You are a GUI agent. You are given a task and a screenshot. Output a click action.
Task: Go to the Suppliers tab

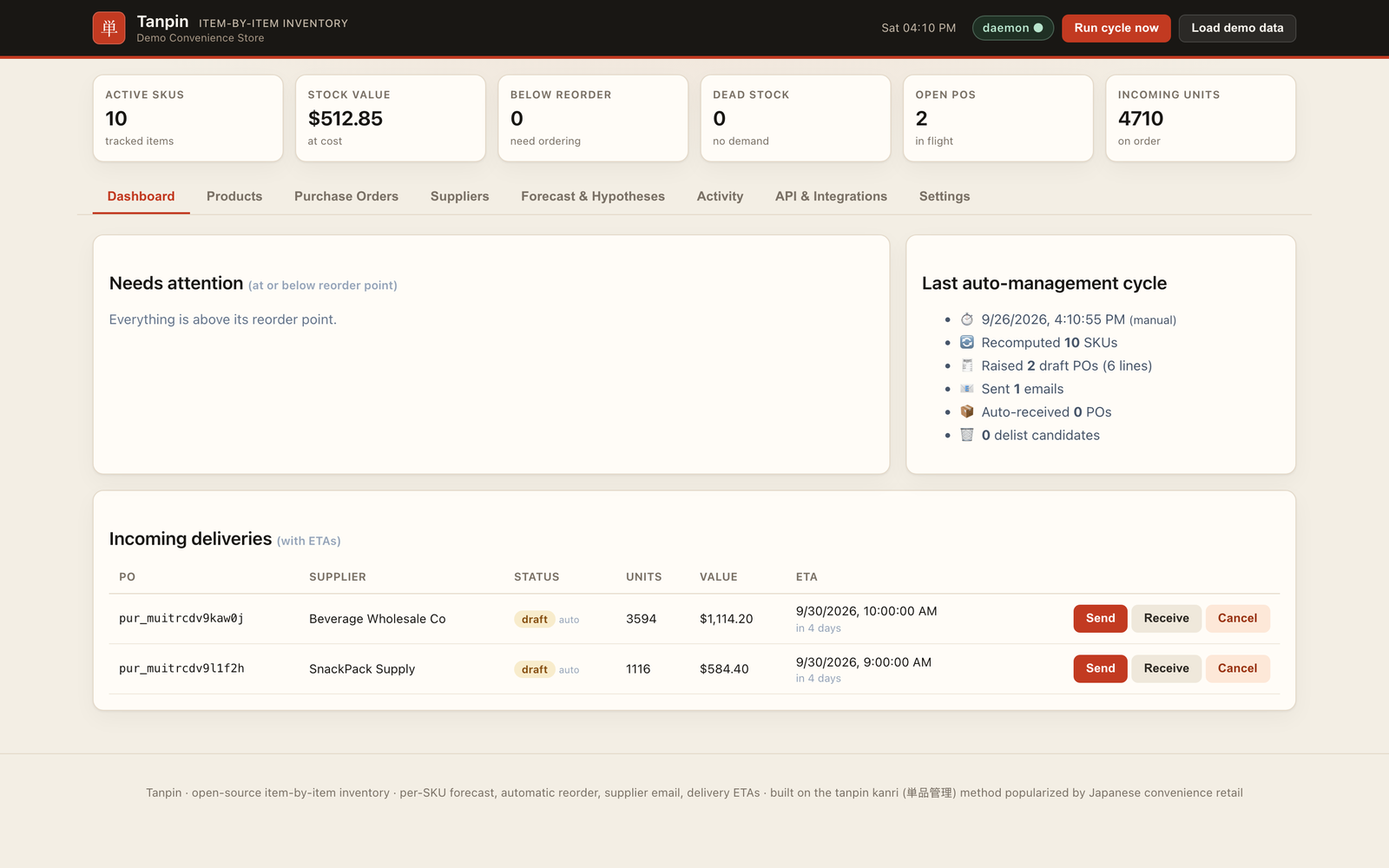click(460, 196)
